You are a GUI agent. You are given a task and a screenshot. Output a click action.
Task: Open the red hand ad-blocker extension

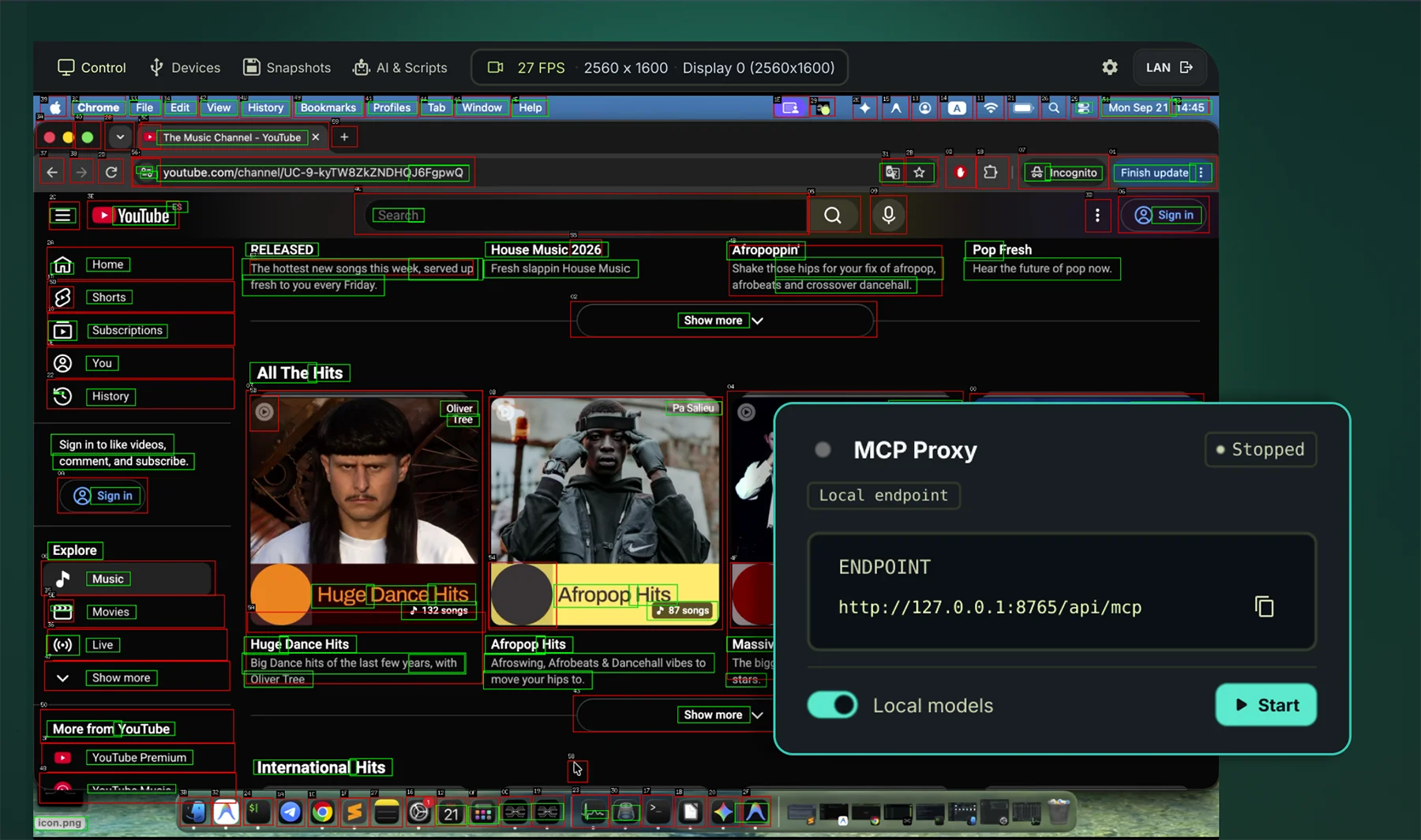click(x=960, y=173)
